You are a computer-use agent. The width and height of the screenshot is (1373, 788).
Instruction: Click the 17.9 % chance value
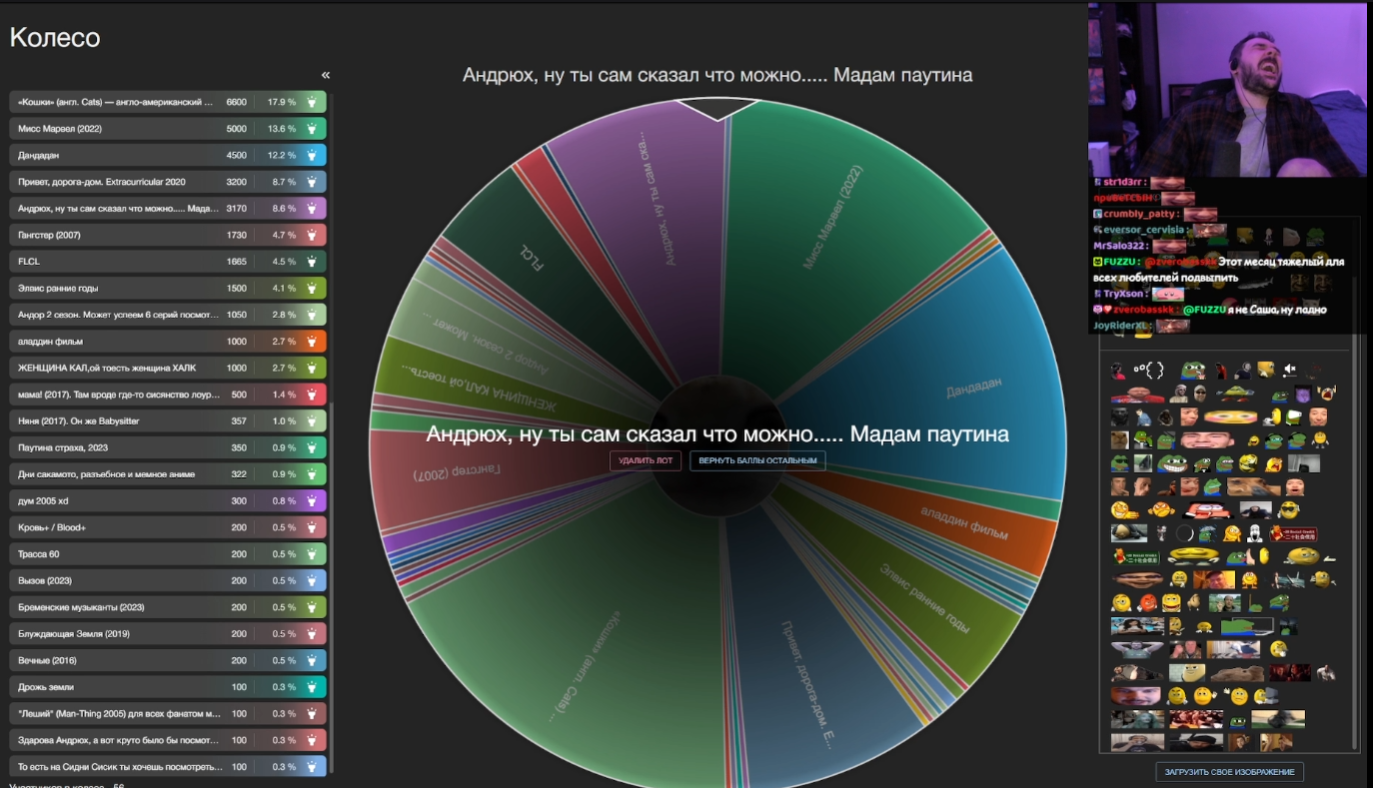coord(282,102)
